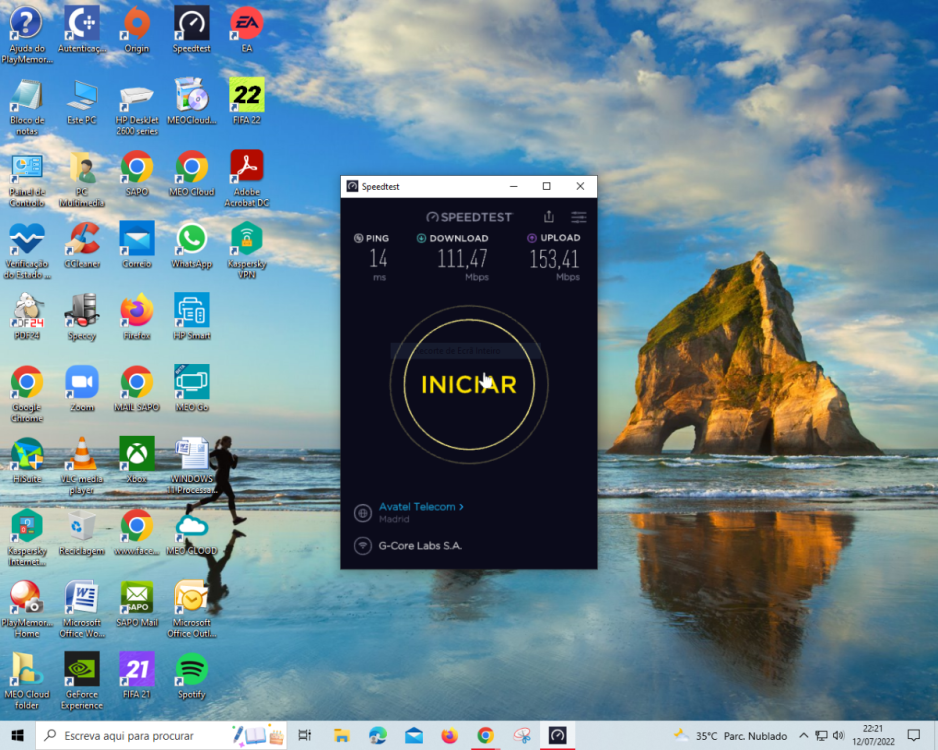Viewport: 938px width, 750px height.
Task: Maximize the Speedtest window
Action: (x=546, y=186)
